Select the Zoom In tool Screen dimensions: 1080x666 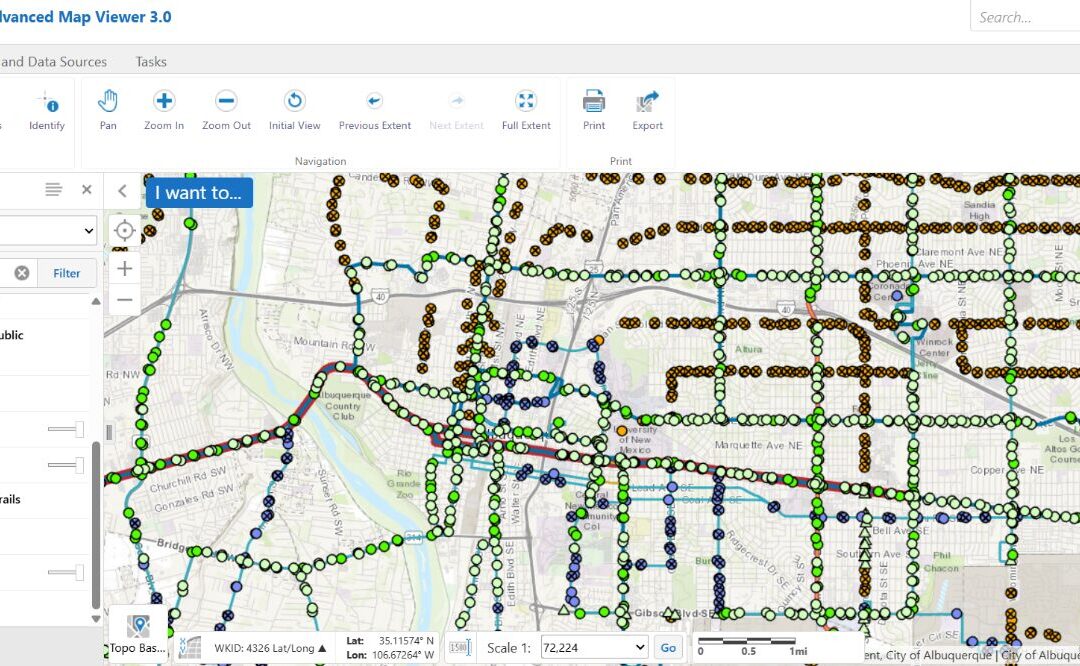[x=163, y=108]
